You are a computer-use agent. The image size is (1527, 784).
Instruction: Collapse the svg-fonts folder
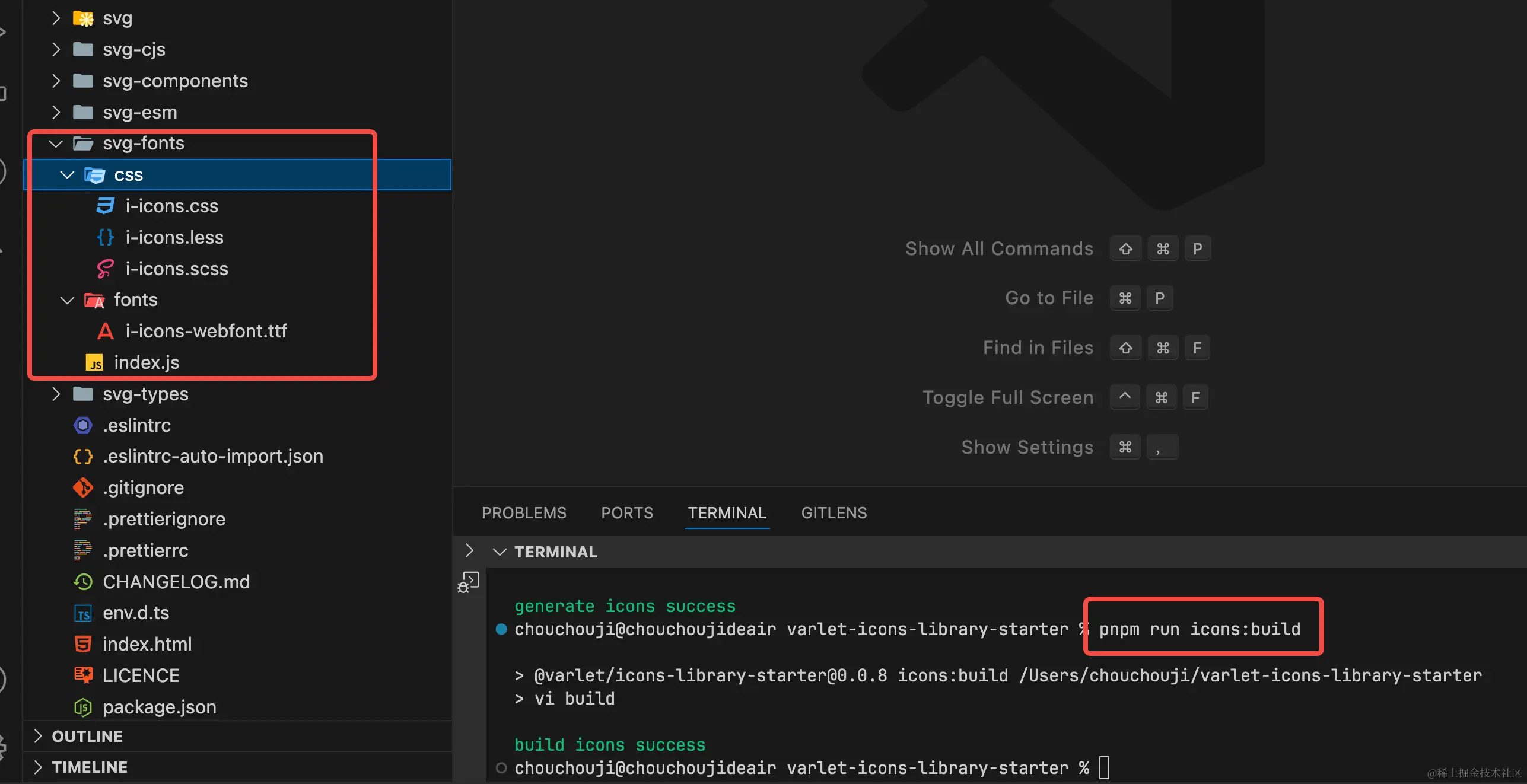pos(56,144)
